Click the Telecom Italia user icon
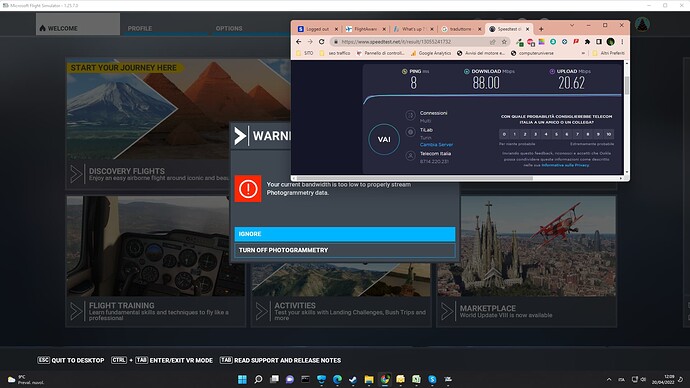Image resolution: width=690 pixels, height=388 pixels. [410, 156]
